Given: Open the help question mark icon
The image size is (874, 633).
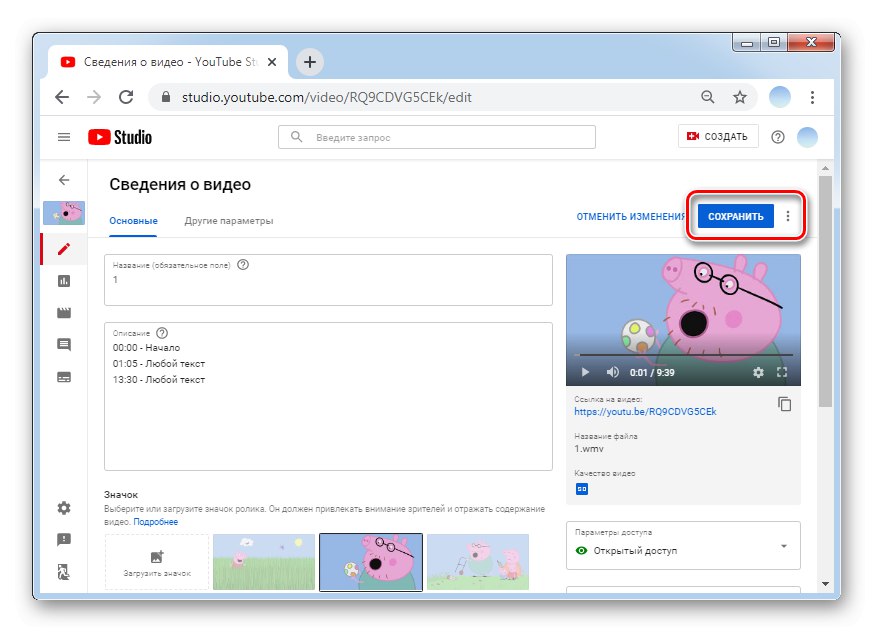Looking at the screenshot, I should coord(778,137).
